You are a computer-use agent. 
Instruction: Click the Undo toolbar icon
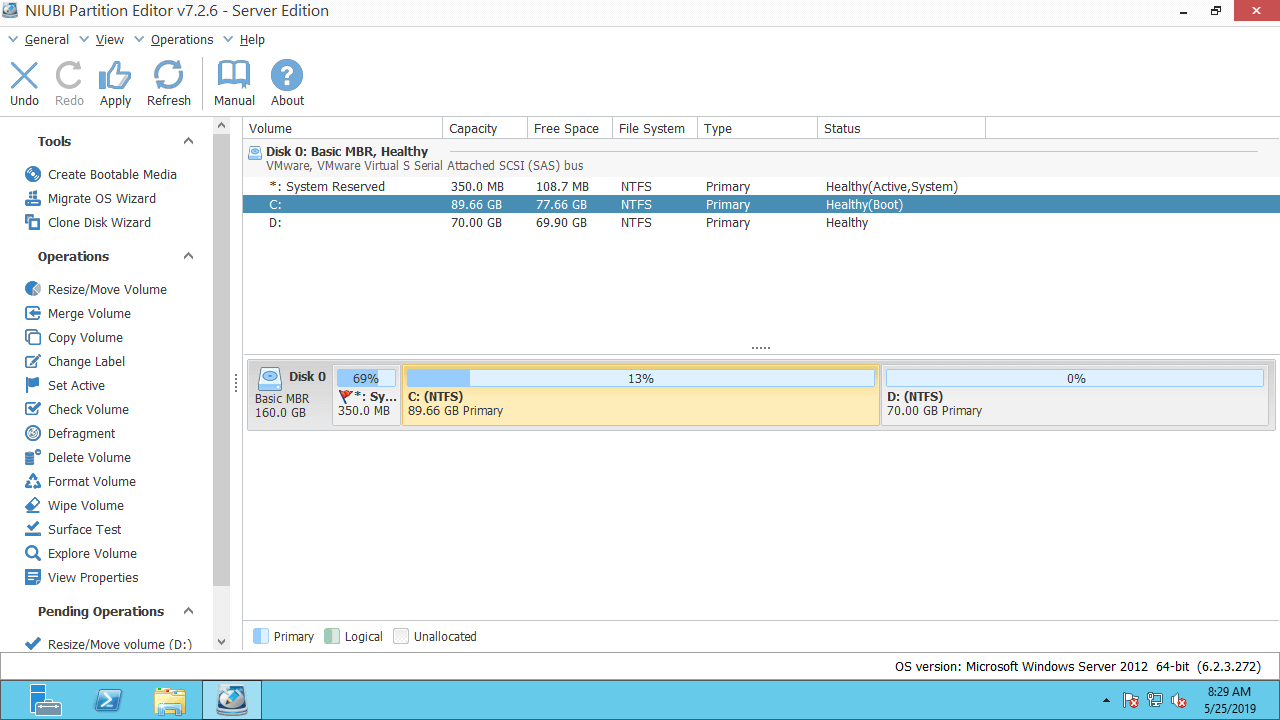24,76
